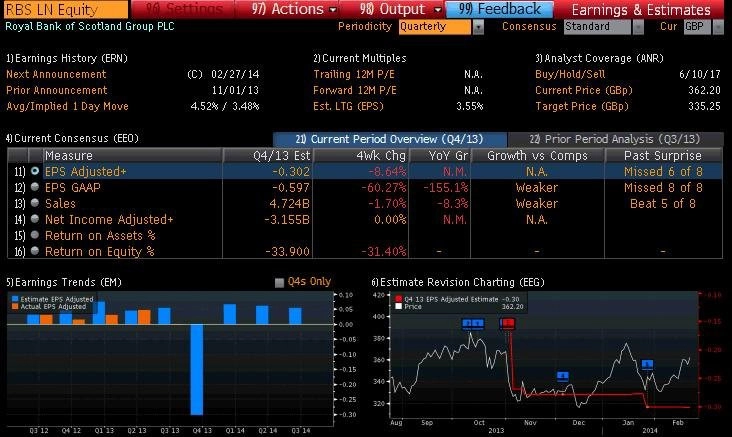Open the Periodicity Quarterly dropdown
This screenshot has width=732, height=437.
pos(435,27)
